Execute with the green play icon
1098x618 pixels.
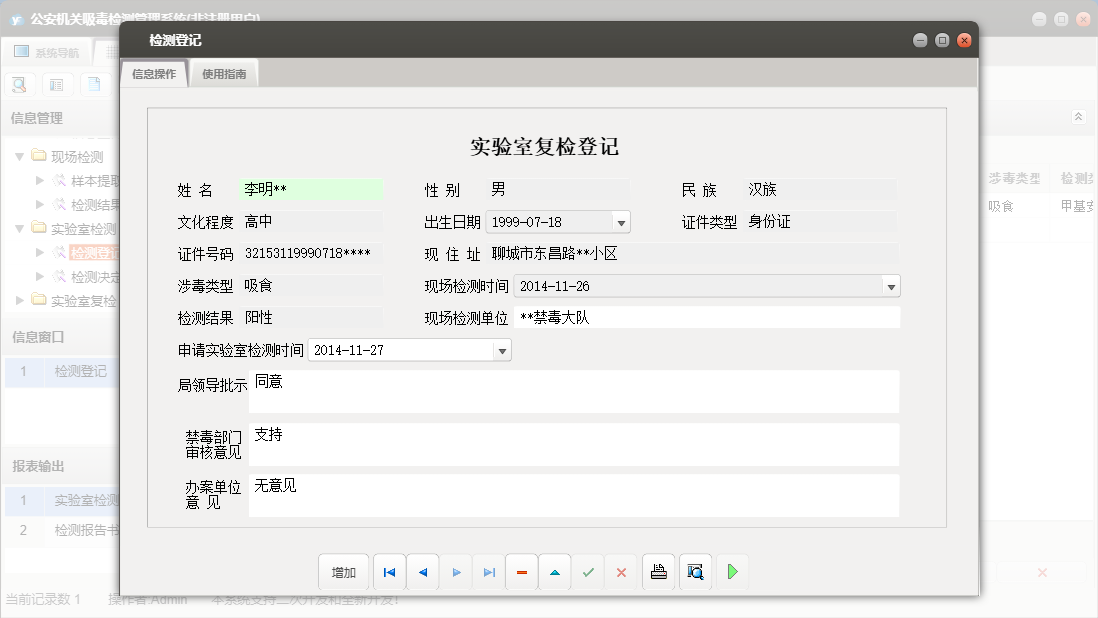[732, 572]
